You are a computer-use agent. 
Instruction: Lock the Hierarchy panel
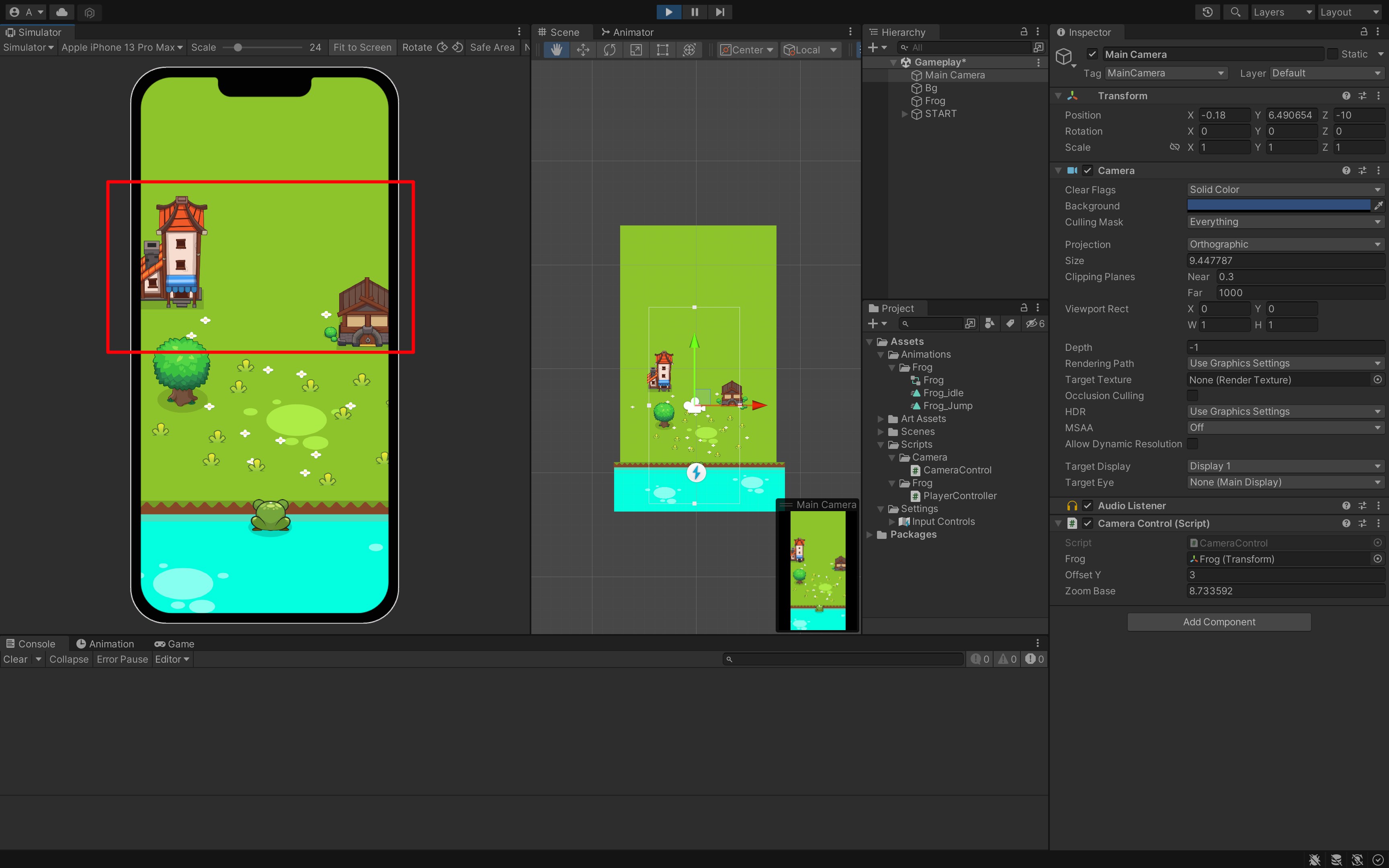[x=1023, y=32]
